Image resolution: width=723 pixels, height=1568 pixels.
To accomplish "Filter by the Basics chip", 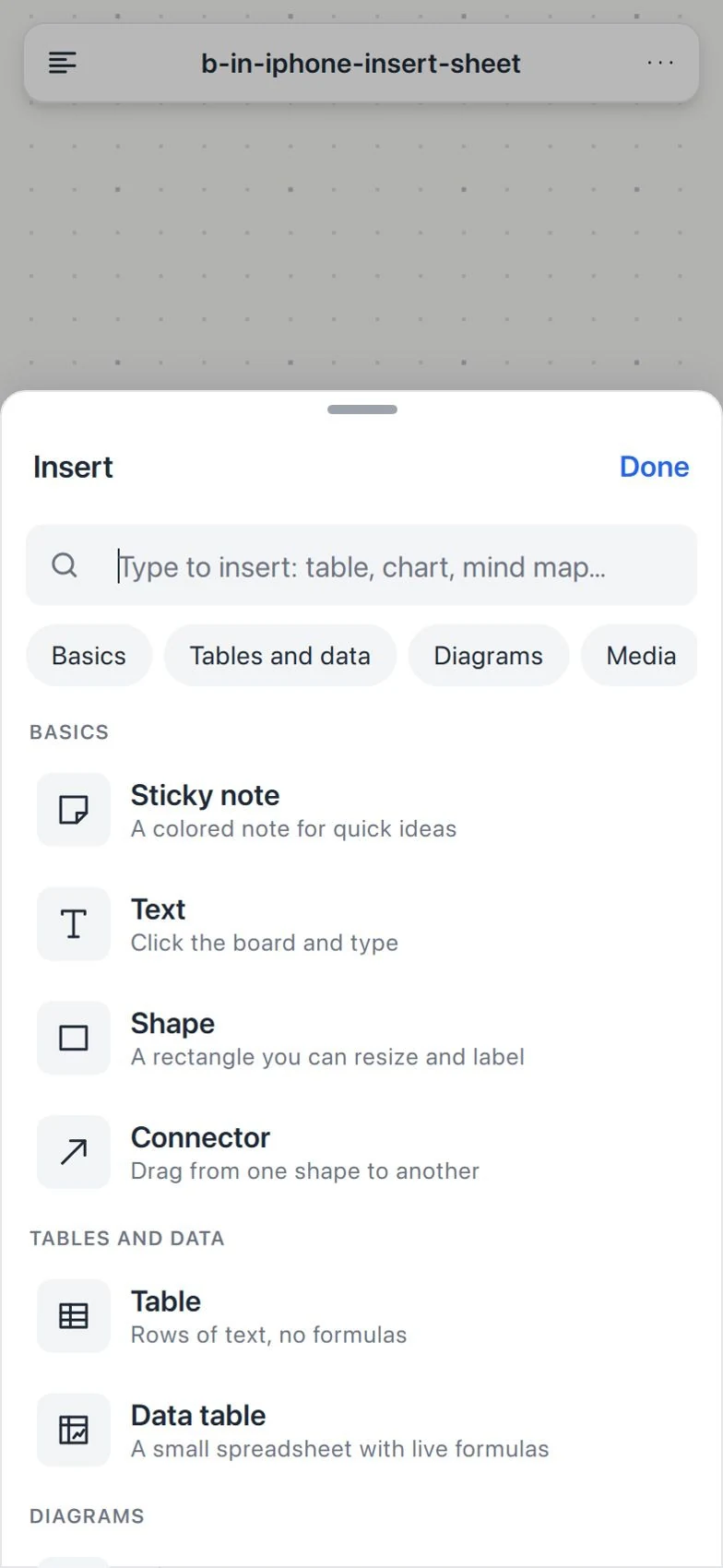I will pyautogui.click(x=89, y=656).
